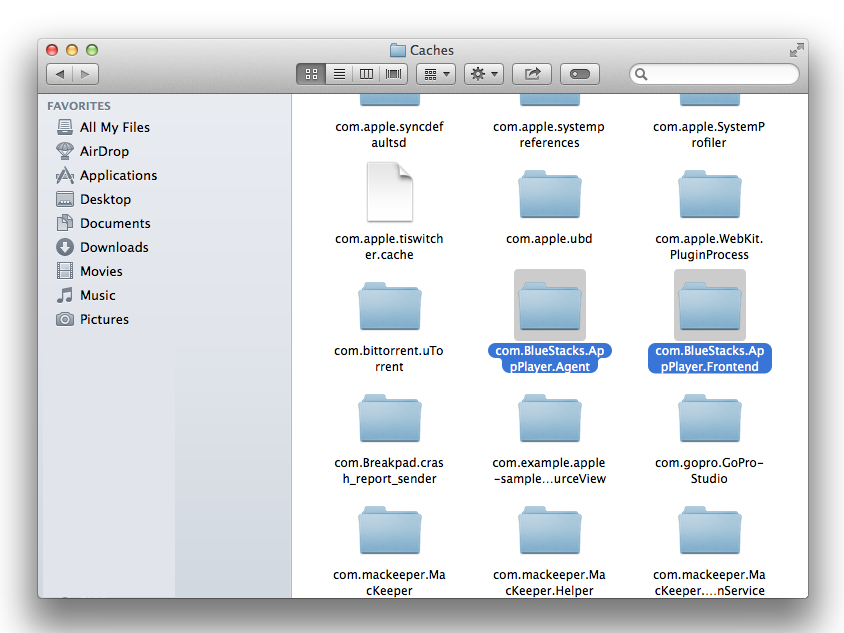Click the com.BlueStacks.AppPlayer.Frontend name label
This screenshot has width=844, height=633.
pos(709,358)
